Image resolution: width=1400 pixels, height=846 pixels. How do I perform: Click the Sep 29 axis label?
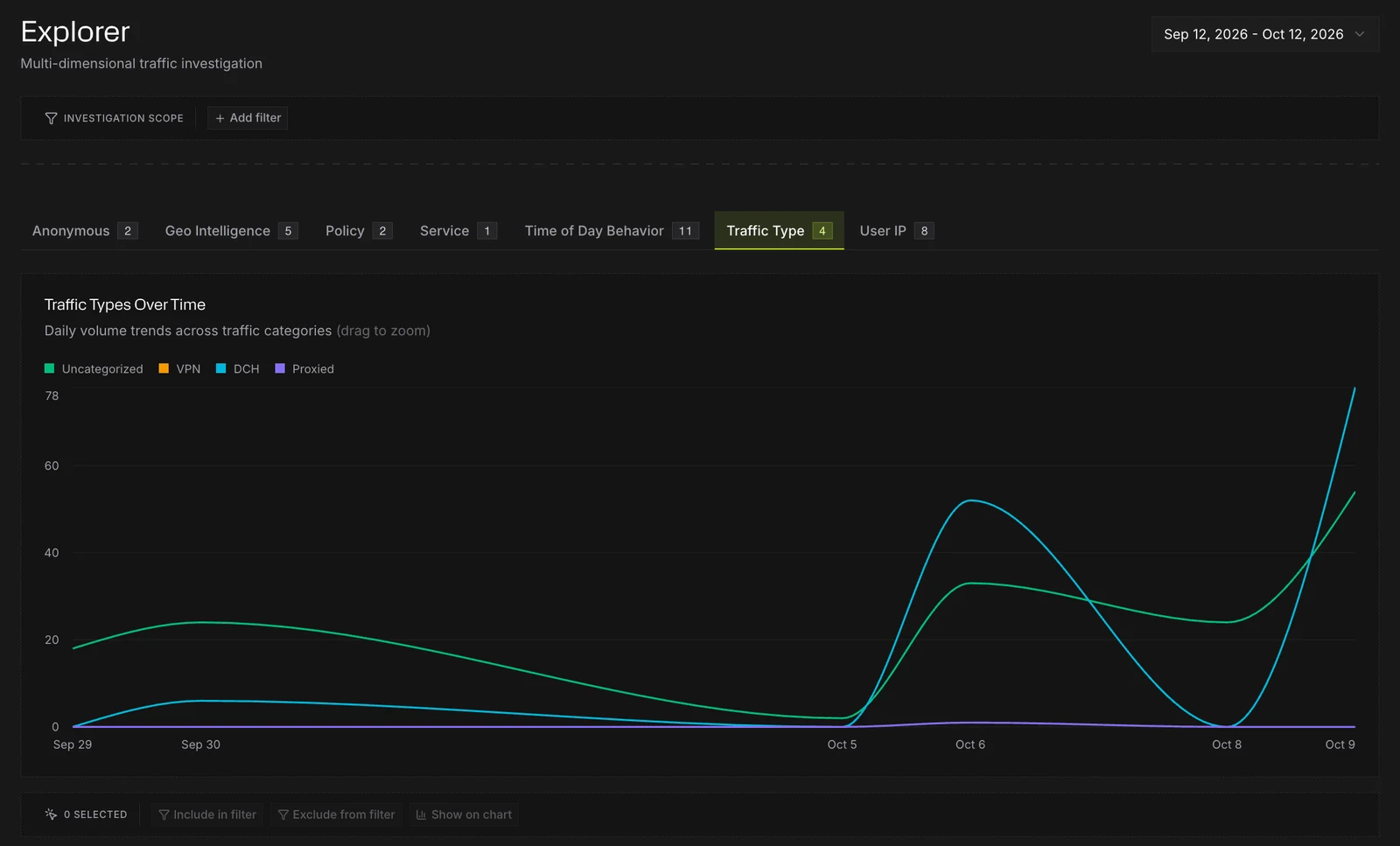point(73,745)
